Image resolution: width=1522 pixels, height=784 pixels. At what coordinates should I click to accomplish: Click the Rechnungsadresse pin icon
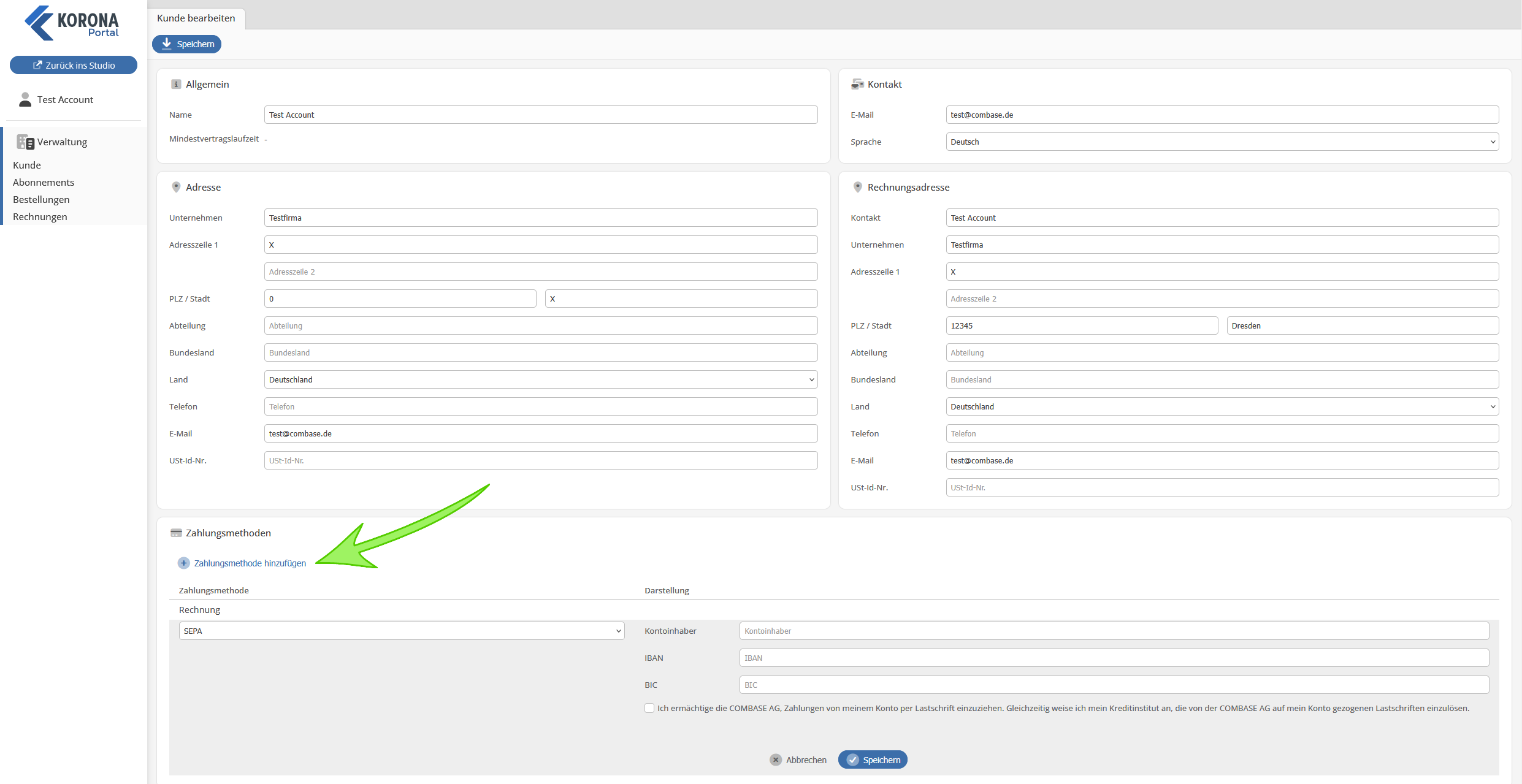(x=857, y=187)
